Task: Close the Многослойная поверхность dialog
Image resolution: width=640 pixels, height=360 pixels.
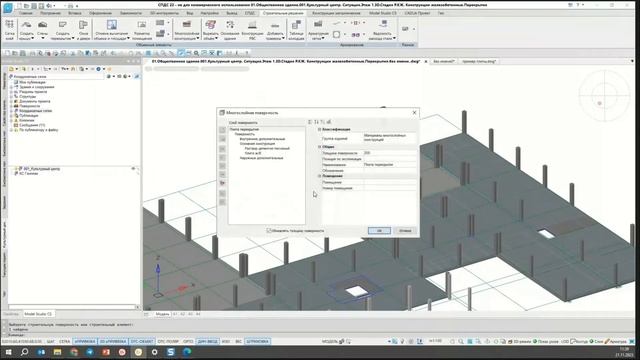Action: click(414, 113)
